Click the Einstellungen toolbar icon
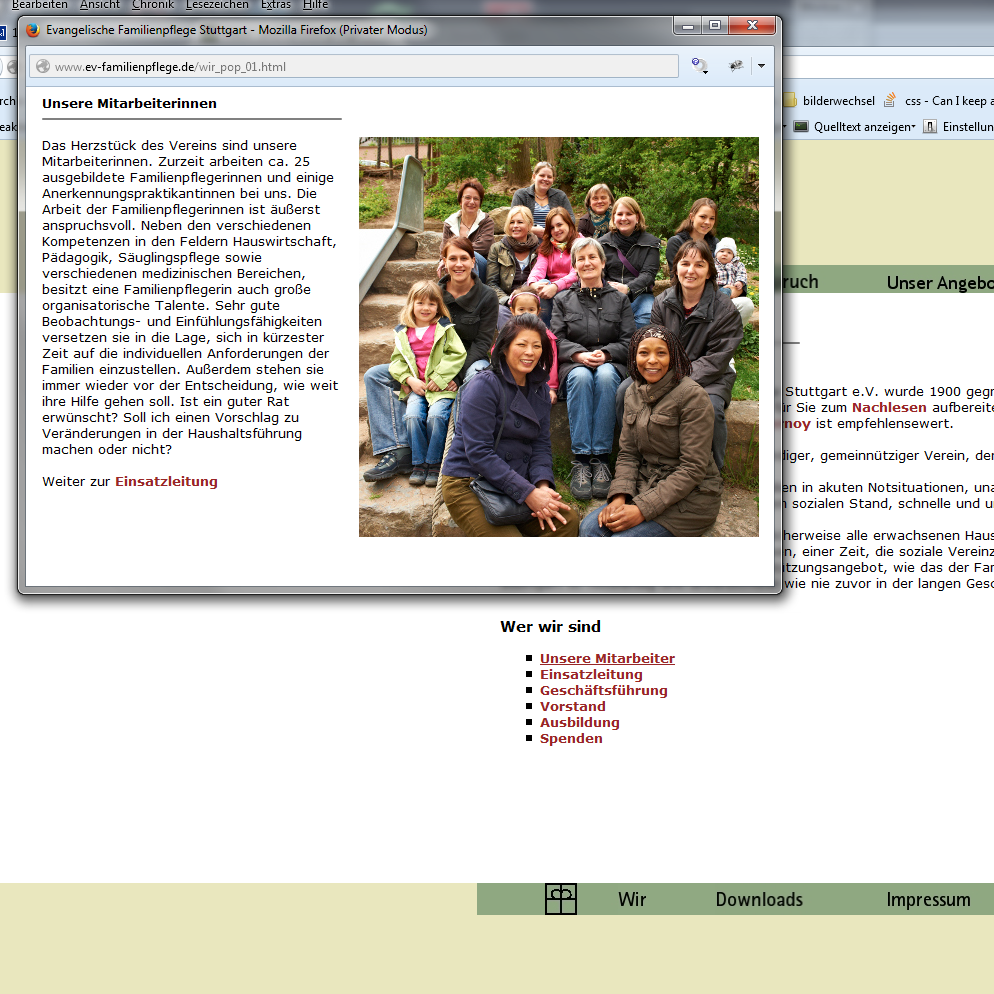This screenshot has width=994, height=994. pos(930,127)
